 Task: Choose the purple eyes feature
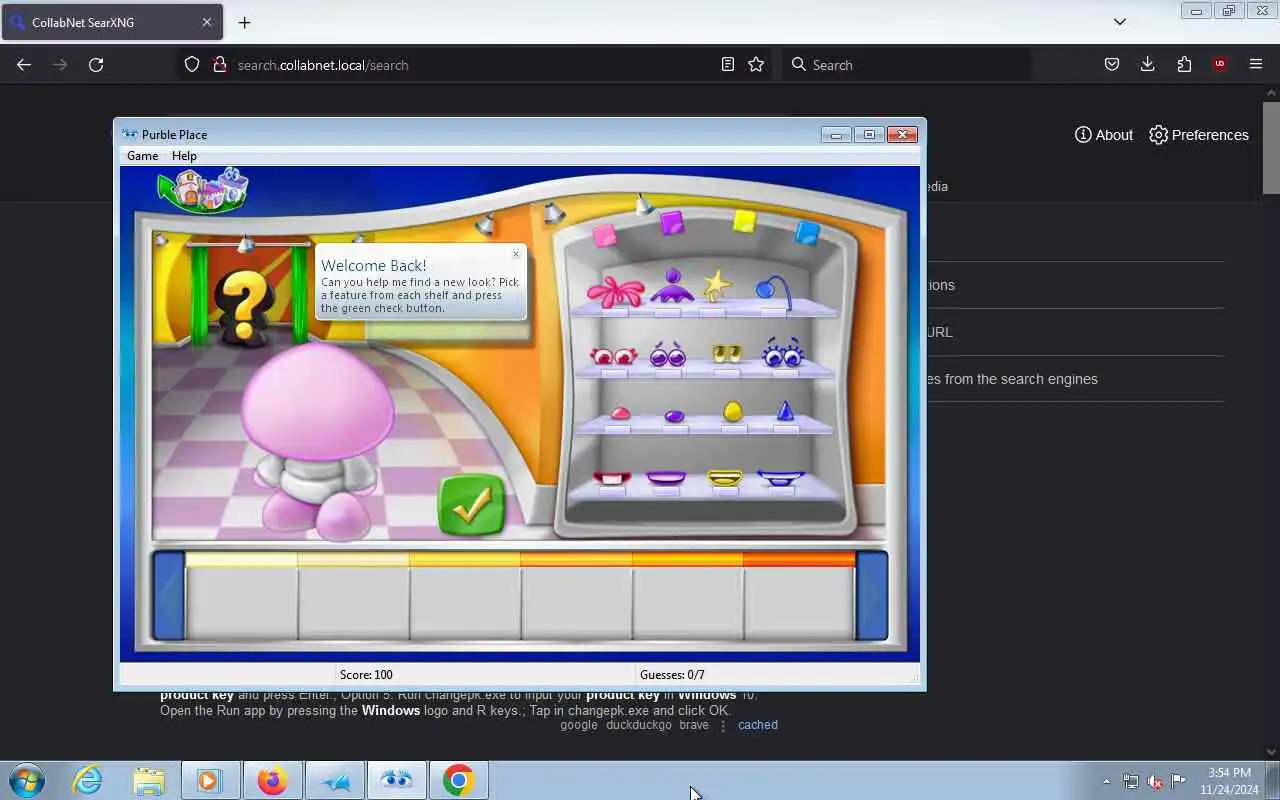point(668,355)
